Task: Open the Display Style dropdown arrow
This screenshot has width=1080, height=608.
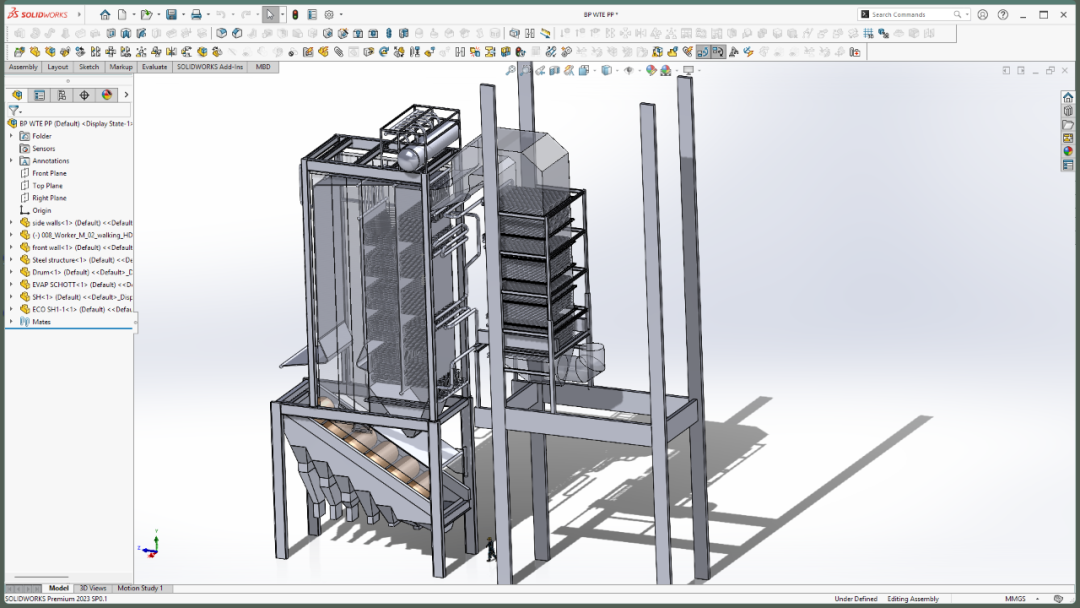Action: pyautogui.click(x=618, y=70)
